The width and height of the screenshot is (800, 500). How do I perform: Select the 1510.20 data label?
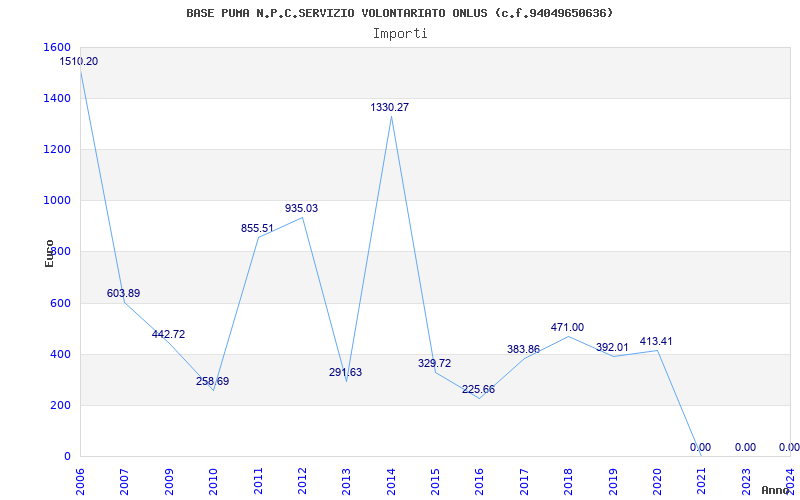(79, 62)
